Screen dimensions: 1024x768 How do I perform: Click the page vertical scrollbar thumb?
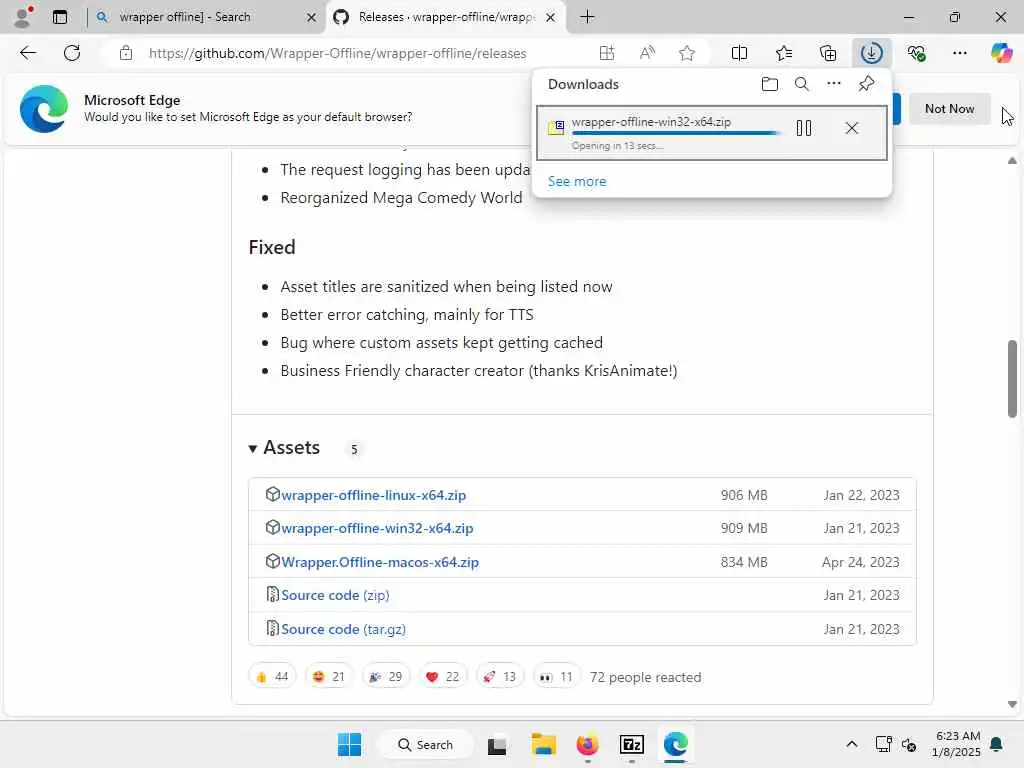(x=1012, y=378)
